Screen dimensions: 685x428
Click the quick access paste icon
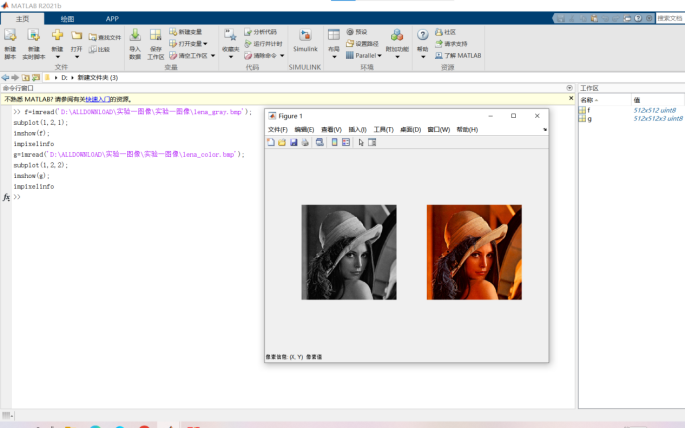tap(594, 18)
